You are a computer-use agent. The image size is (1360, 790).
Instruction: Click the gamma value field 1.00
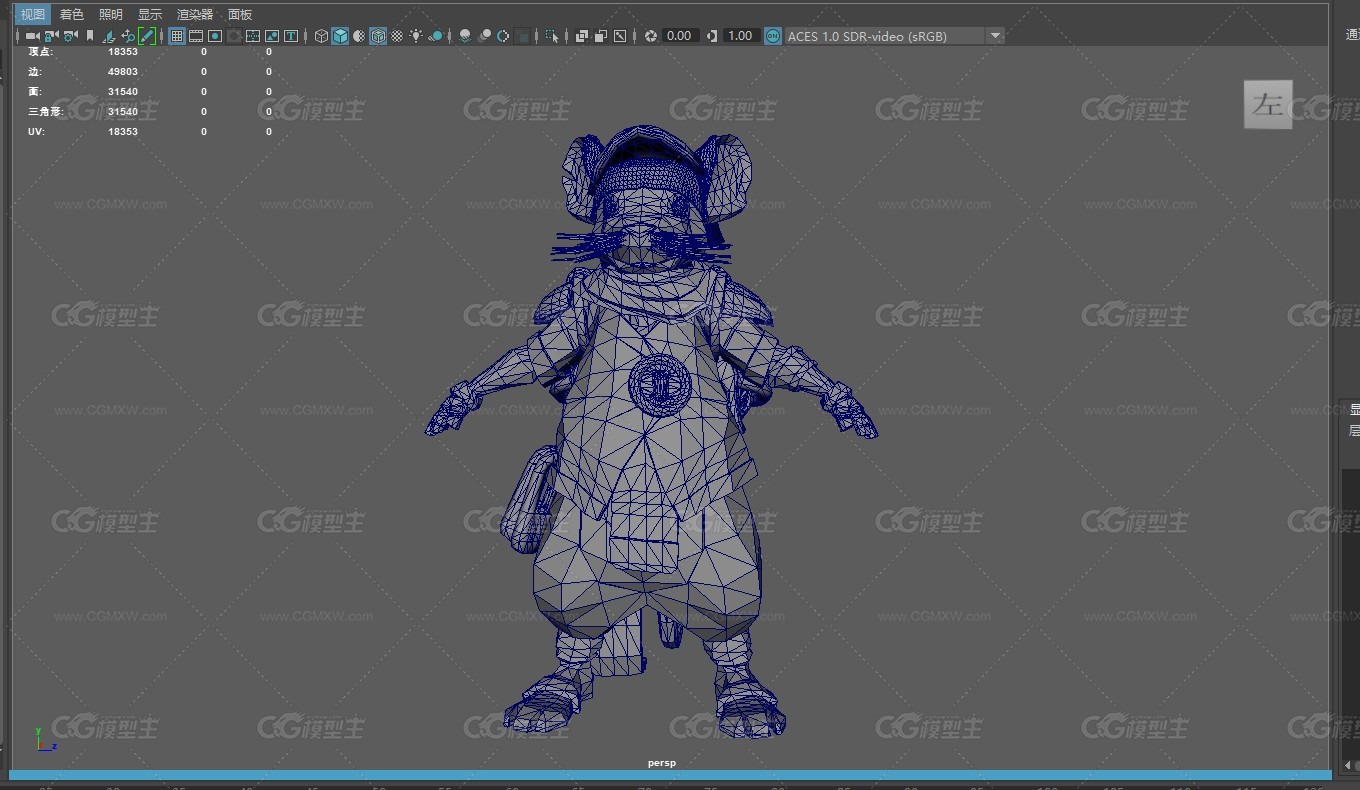[740, 36]
